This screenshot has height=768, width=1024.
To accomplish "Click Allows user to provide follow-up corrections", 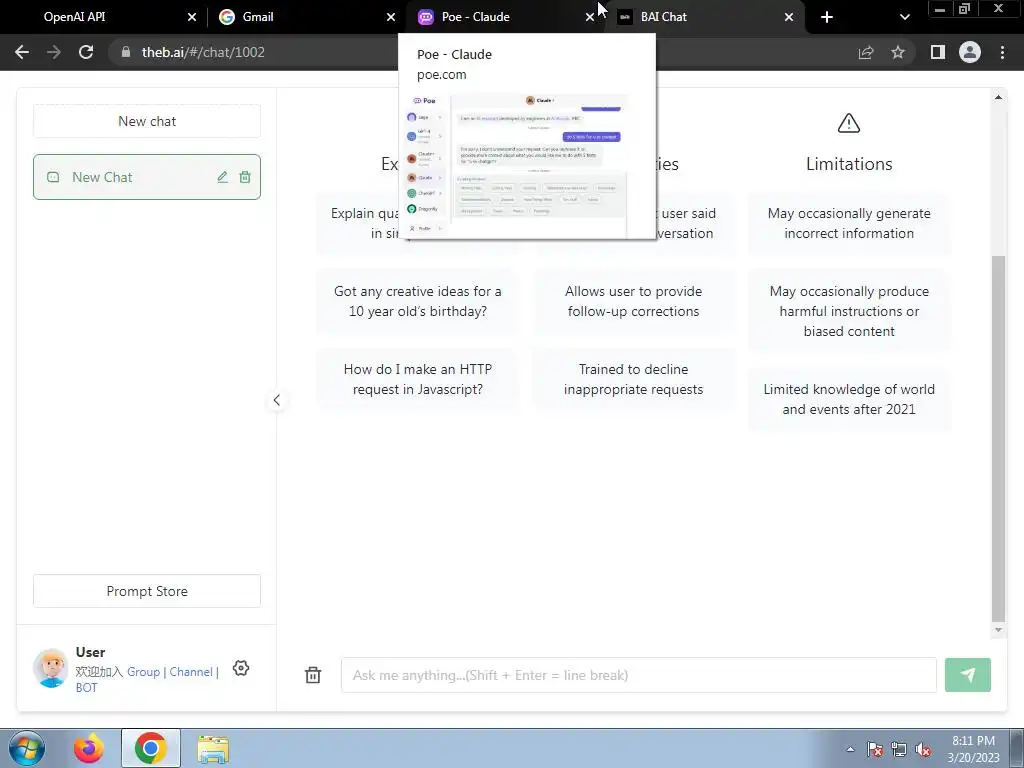I will point(633,301).
